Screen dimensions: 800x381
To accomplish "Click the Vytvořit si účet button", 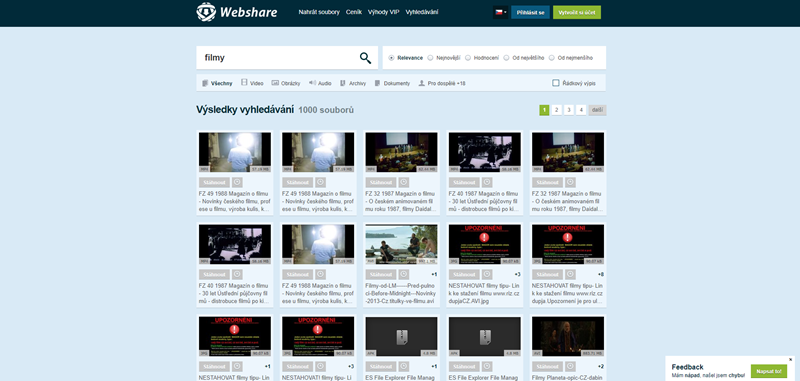I will (577, 12).
